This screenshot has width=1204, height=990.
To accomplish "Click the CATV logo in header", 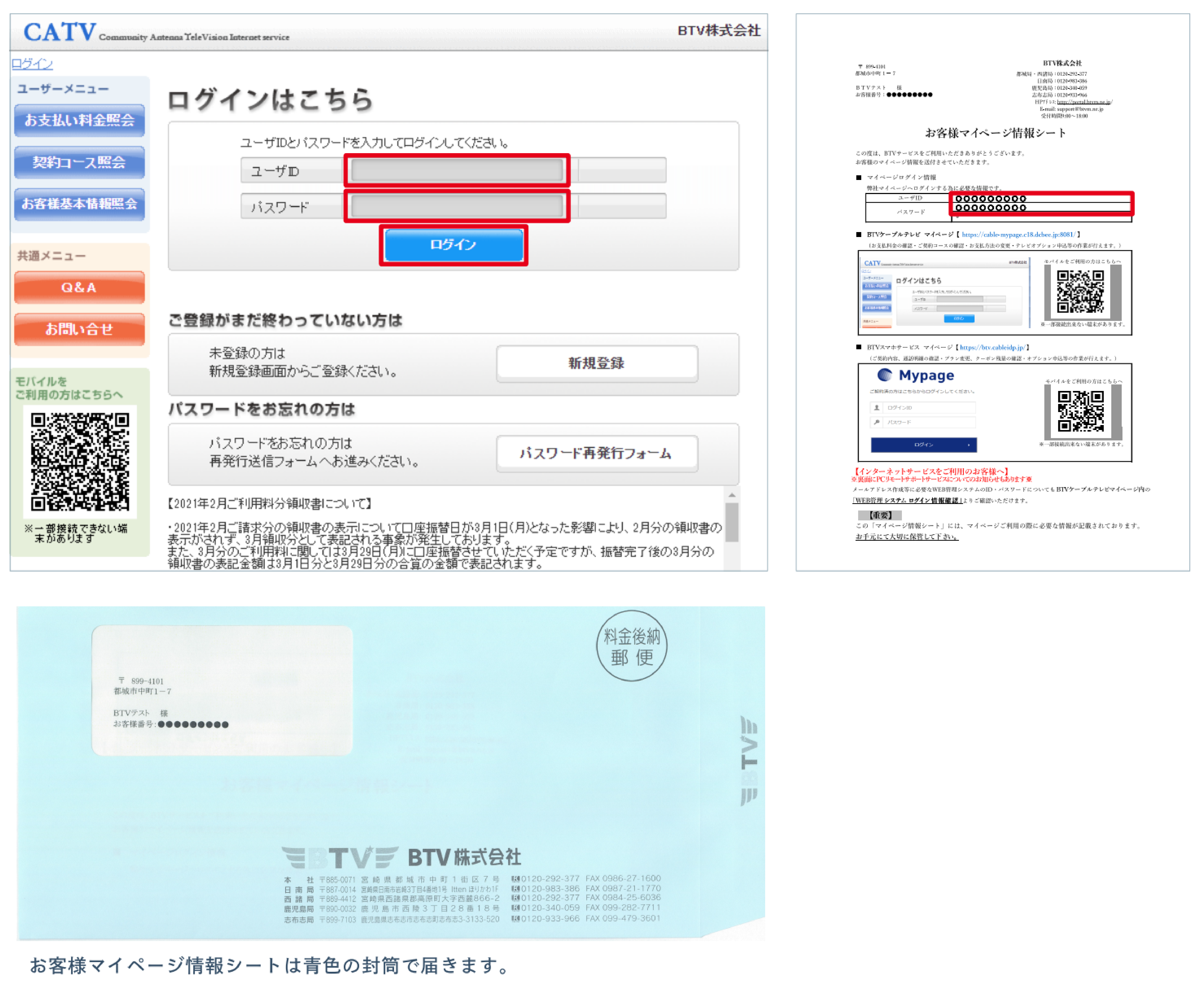I will [60, 32].
